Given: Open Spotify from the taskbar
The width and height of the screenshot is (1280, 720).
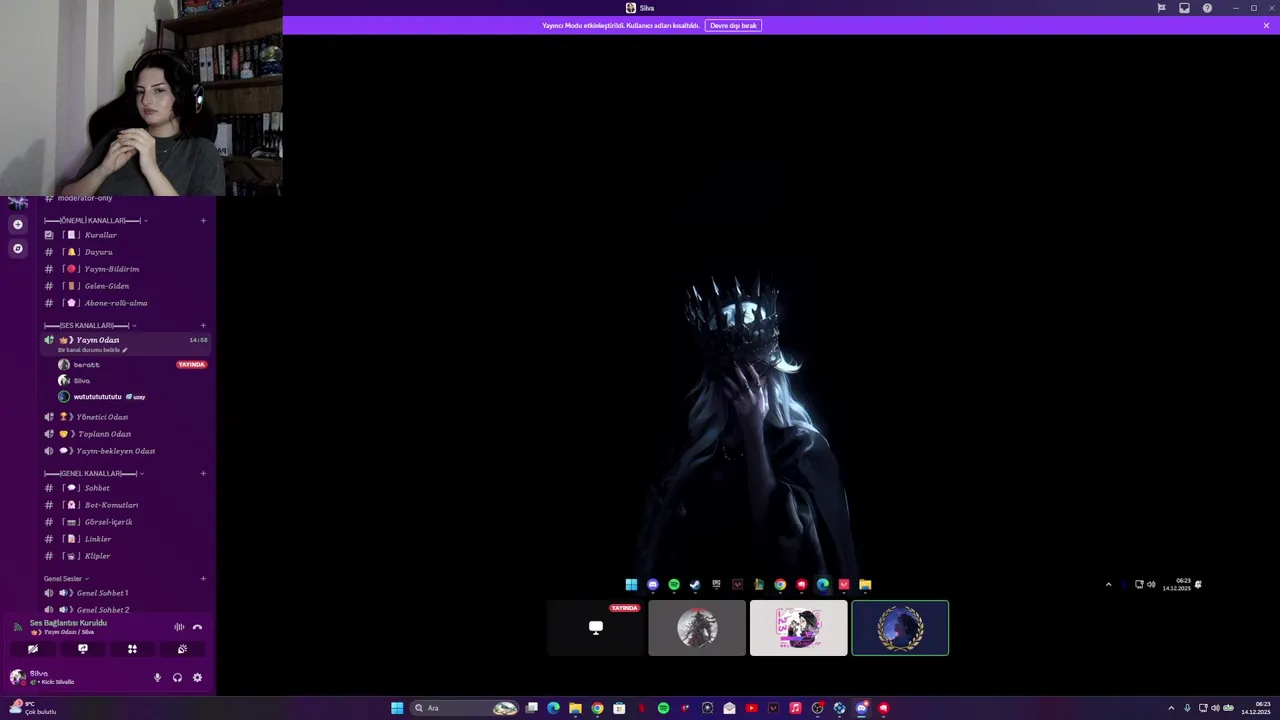Looking at the screenshot, I should (x=663, y=708).
